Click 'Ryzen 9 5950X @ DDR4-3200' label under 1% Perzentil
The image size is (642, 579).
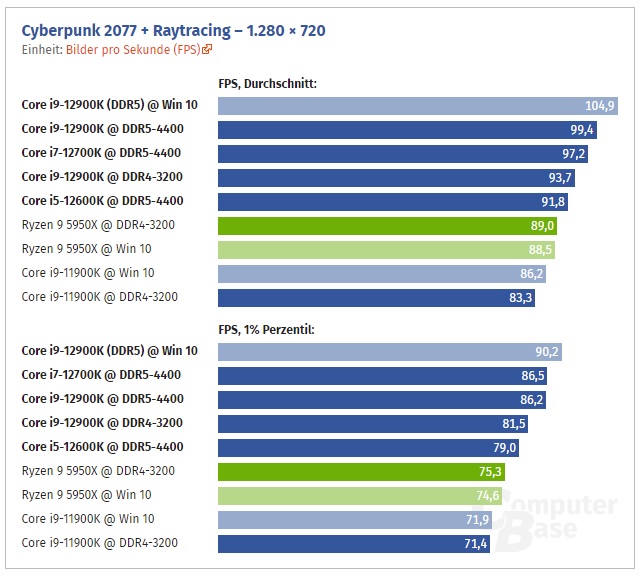(98, 471)
